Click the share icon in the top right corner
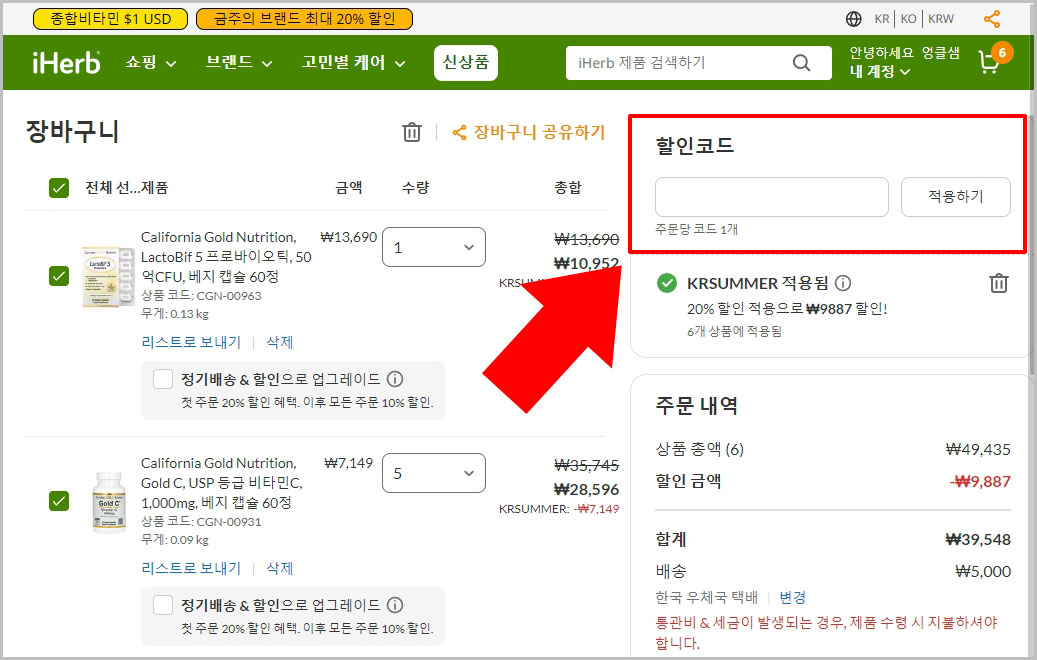1037x660 pixels. [x=992, y=17]
